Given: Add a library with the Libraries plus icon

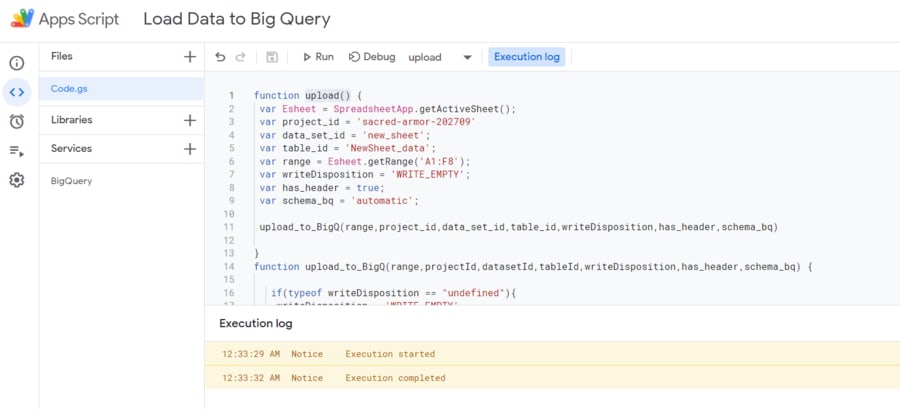Looking at the screenshot, I should click(189, 120).
